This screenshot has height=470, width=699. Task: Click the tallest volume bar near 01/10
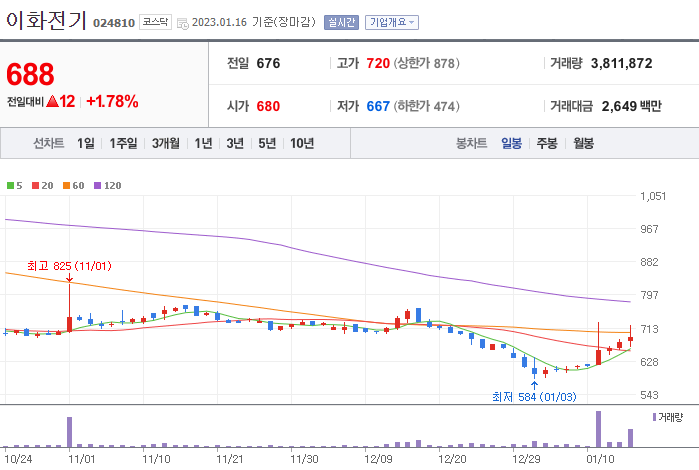[x=598, y=429]
